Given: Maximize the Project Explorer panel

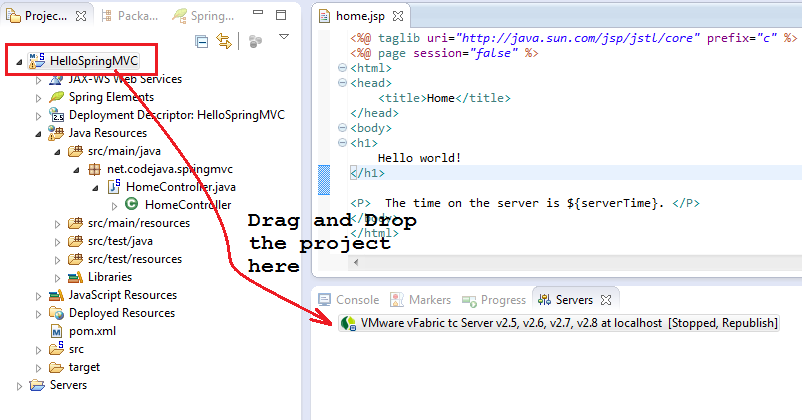Looking at the screenshot, I should tap(281, 15).
